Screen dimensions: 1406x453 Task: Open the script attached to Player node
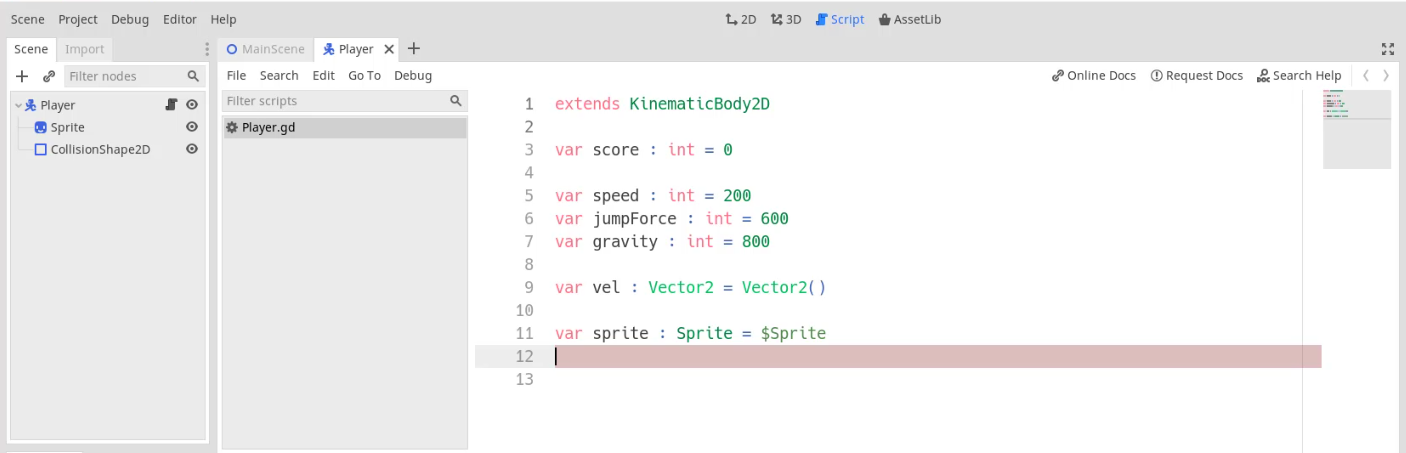point(171,105)
